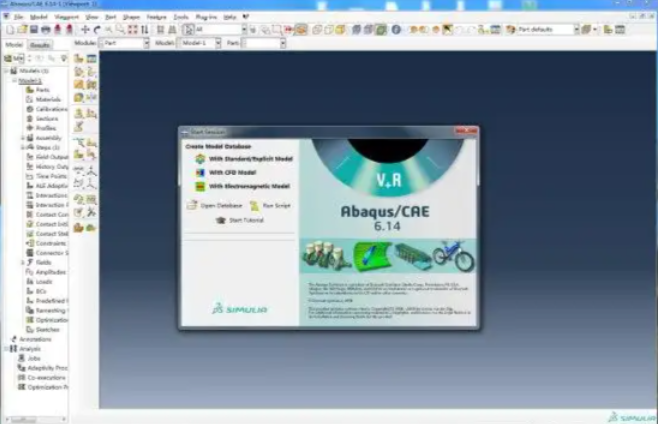
Task: Select the Box Zoom magnifier tool
Action: pyautogui.click(x=120, y=29)
